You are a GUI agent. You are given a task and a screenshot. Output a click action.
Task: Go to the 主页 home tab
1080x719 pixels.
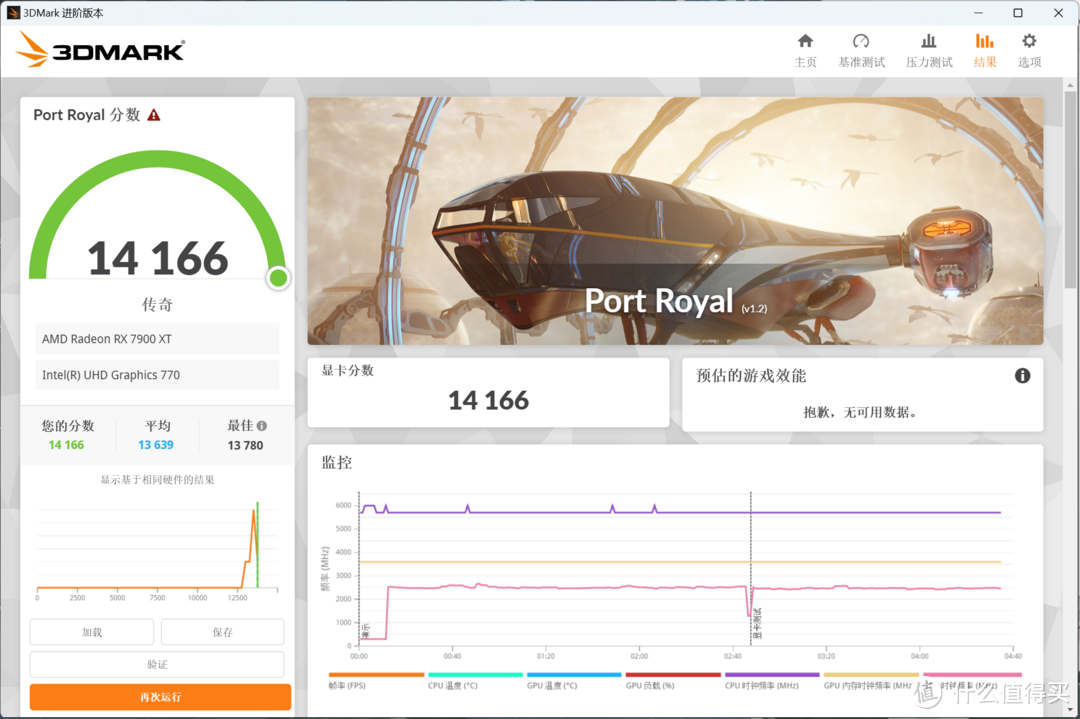(x=805, y=51)
